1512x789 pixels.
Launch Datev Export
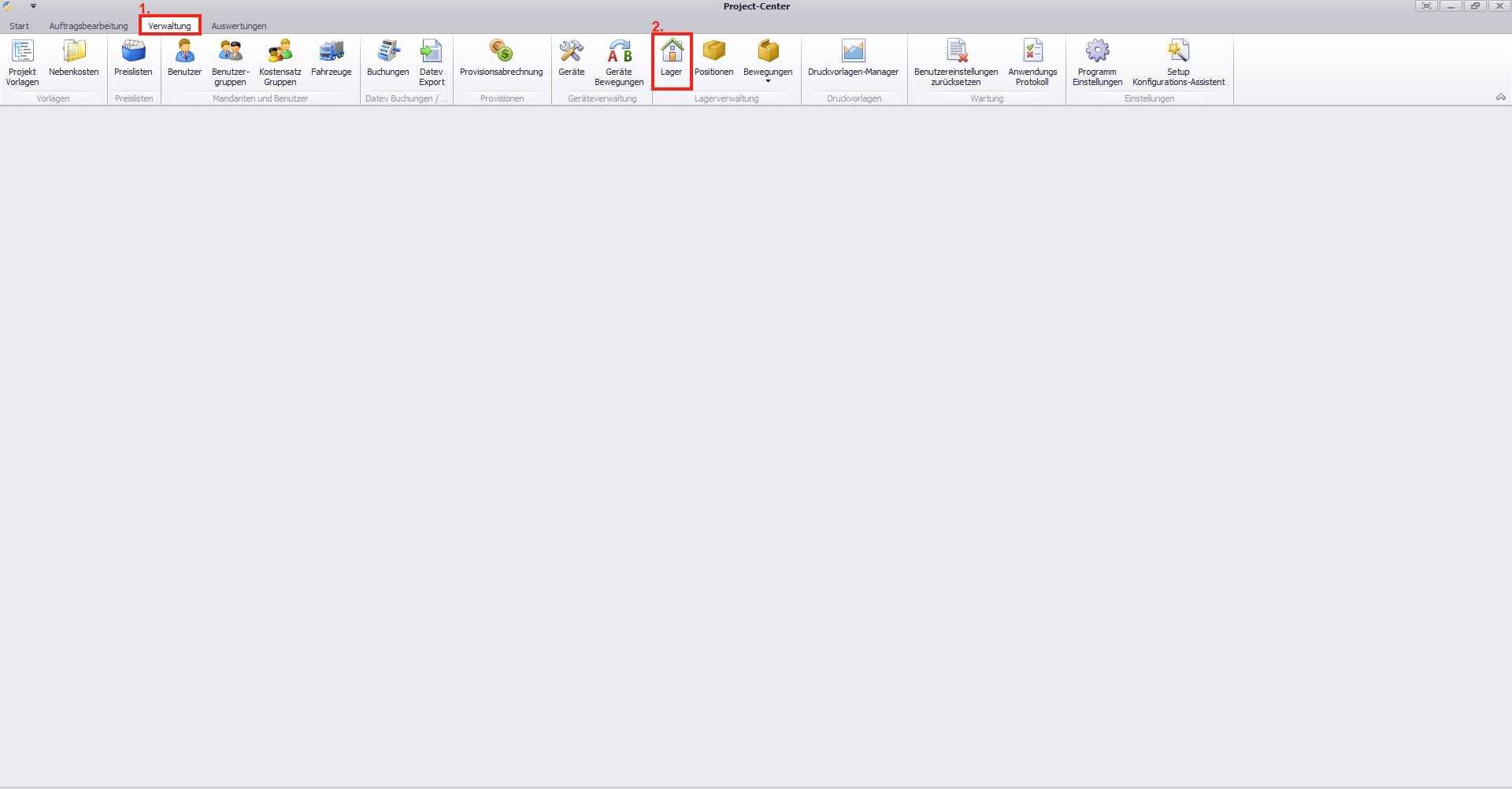[432, 61]
